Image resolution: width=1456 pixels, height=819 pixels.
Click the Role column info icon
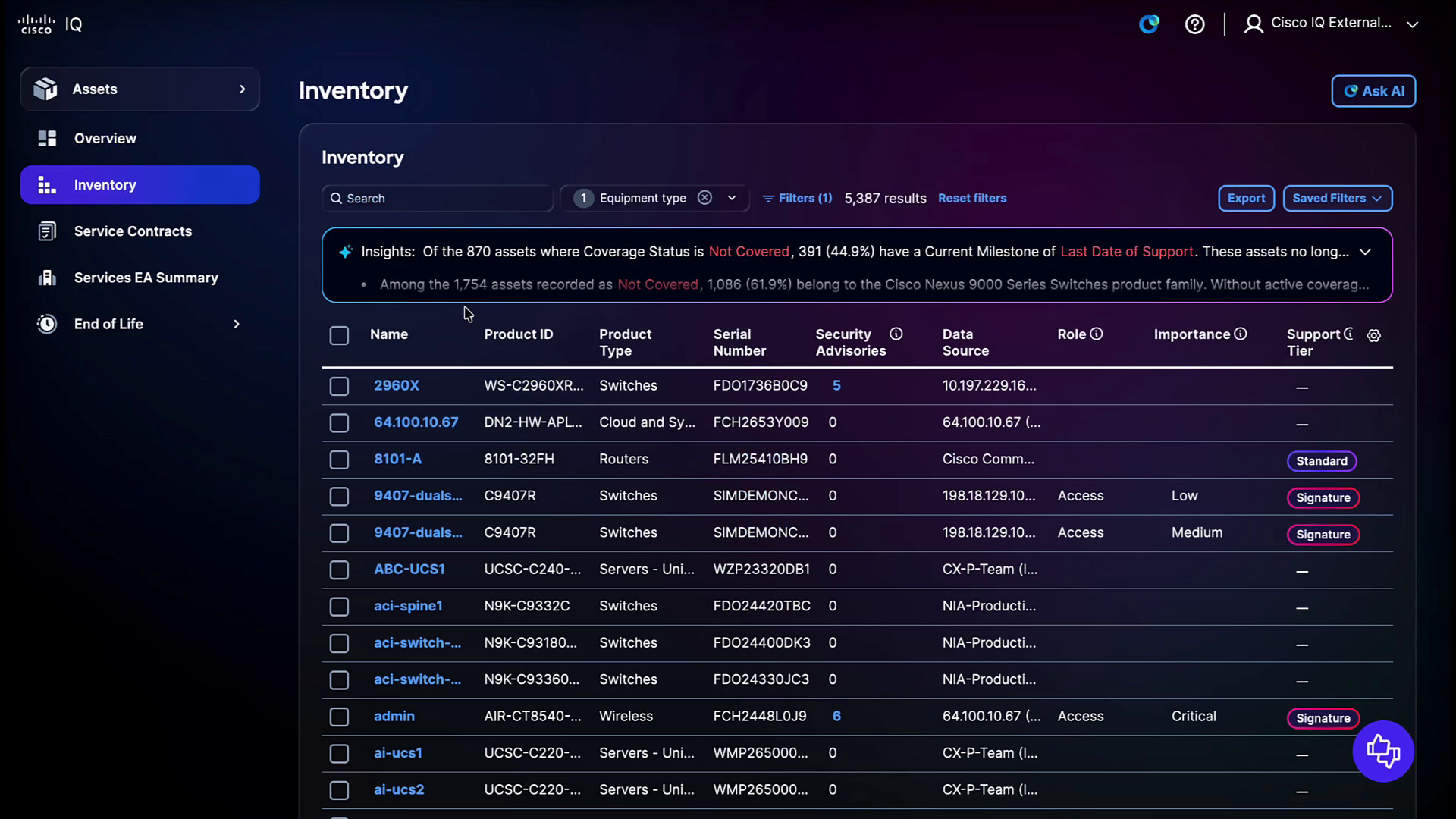tap(1097, 334)
